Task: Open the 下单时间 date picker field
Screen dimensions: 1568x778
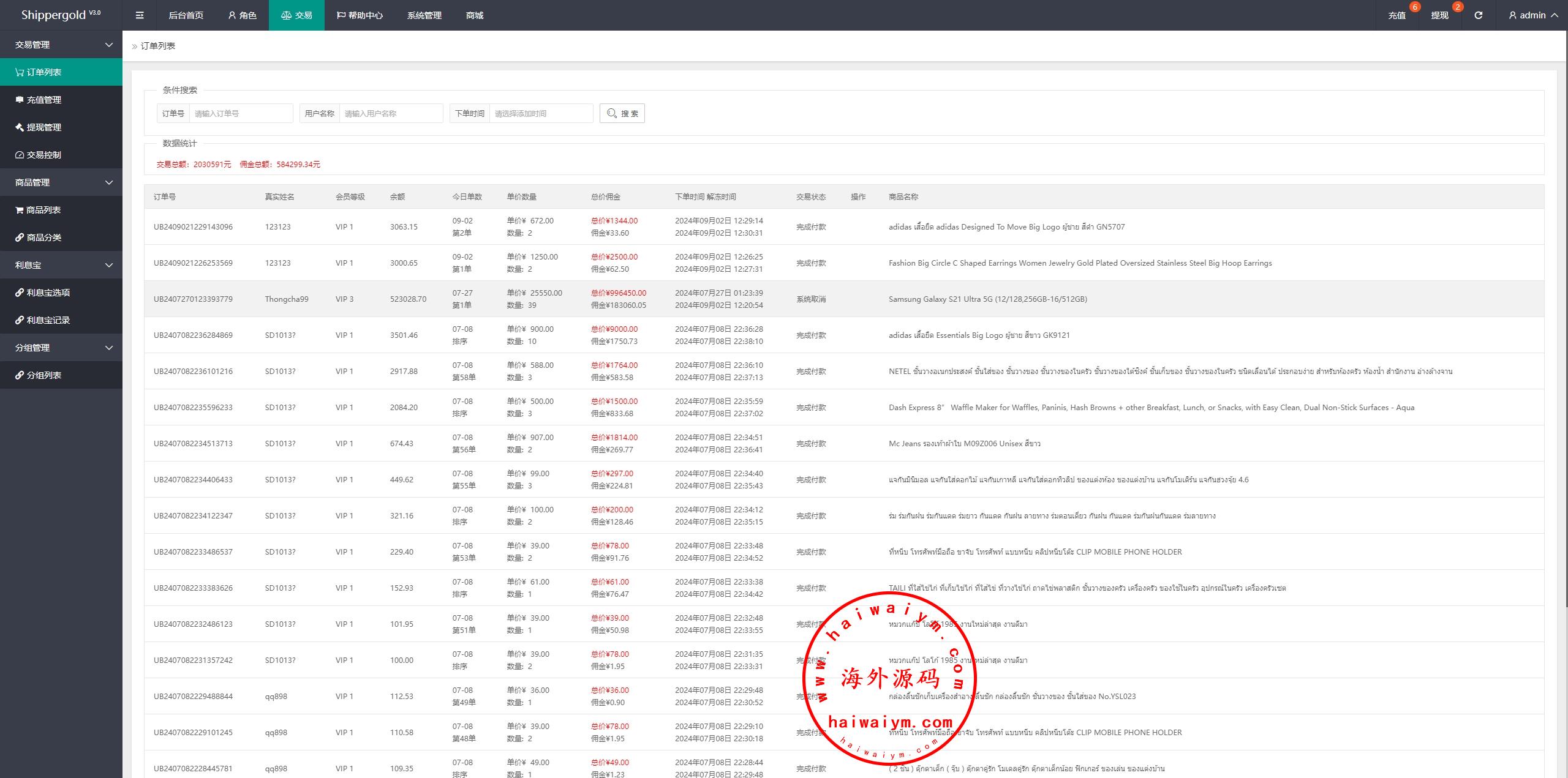Action: coord(540,113)
